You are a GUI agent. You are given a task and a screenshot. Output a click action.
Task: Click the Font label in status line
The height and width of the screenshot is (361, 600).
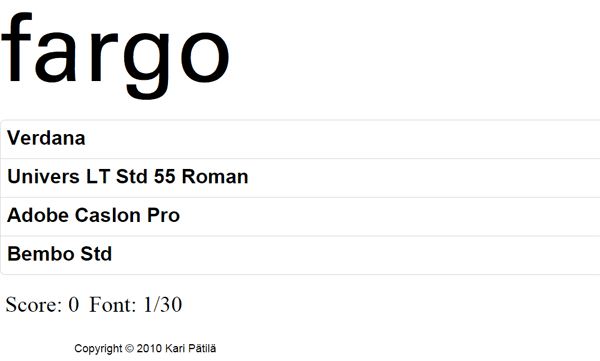[x=112, y=305]
